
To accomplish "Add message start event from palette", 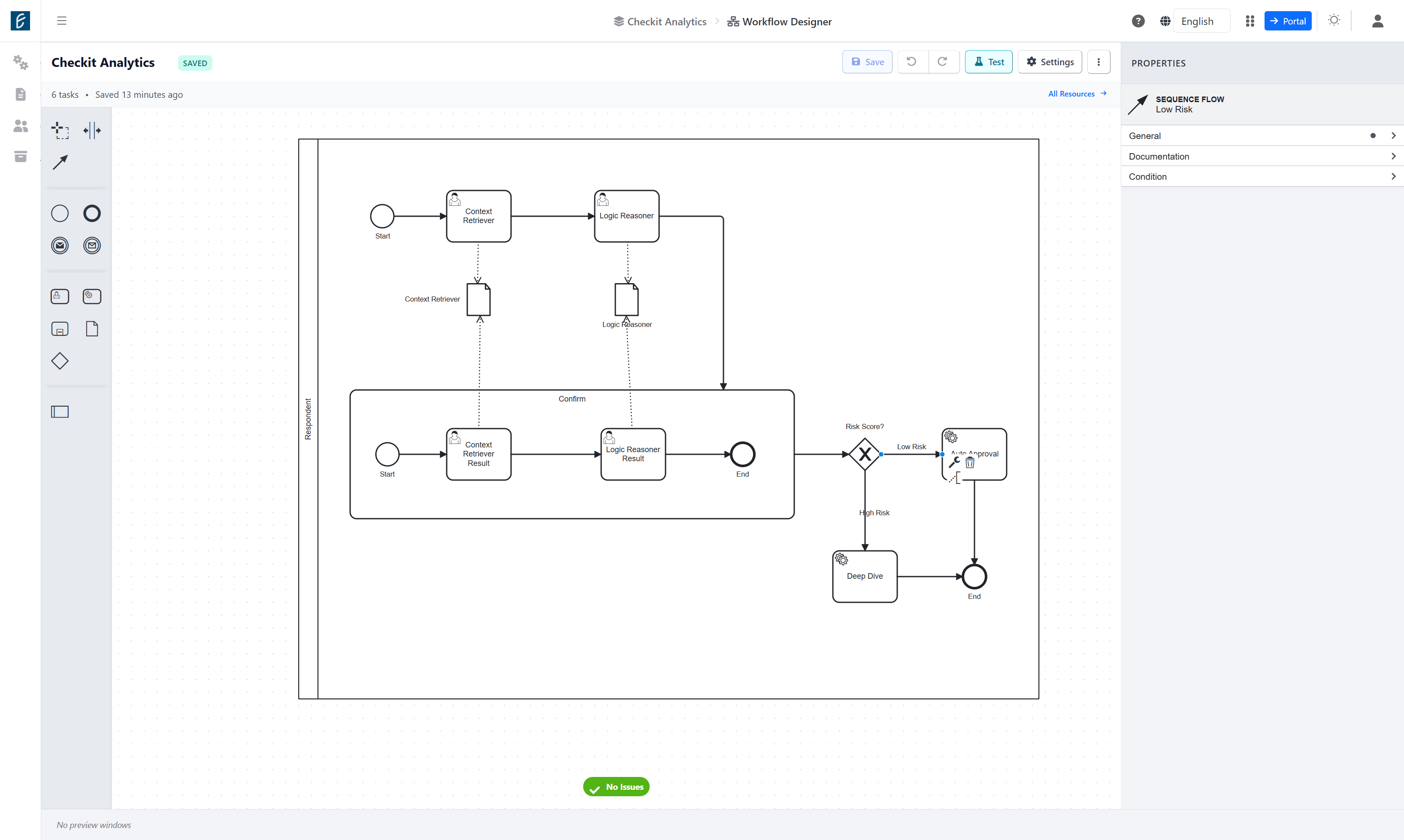I will coord(60,246).
